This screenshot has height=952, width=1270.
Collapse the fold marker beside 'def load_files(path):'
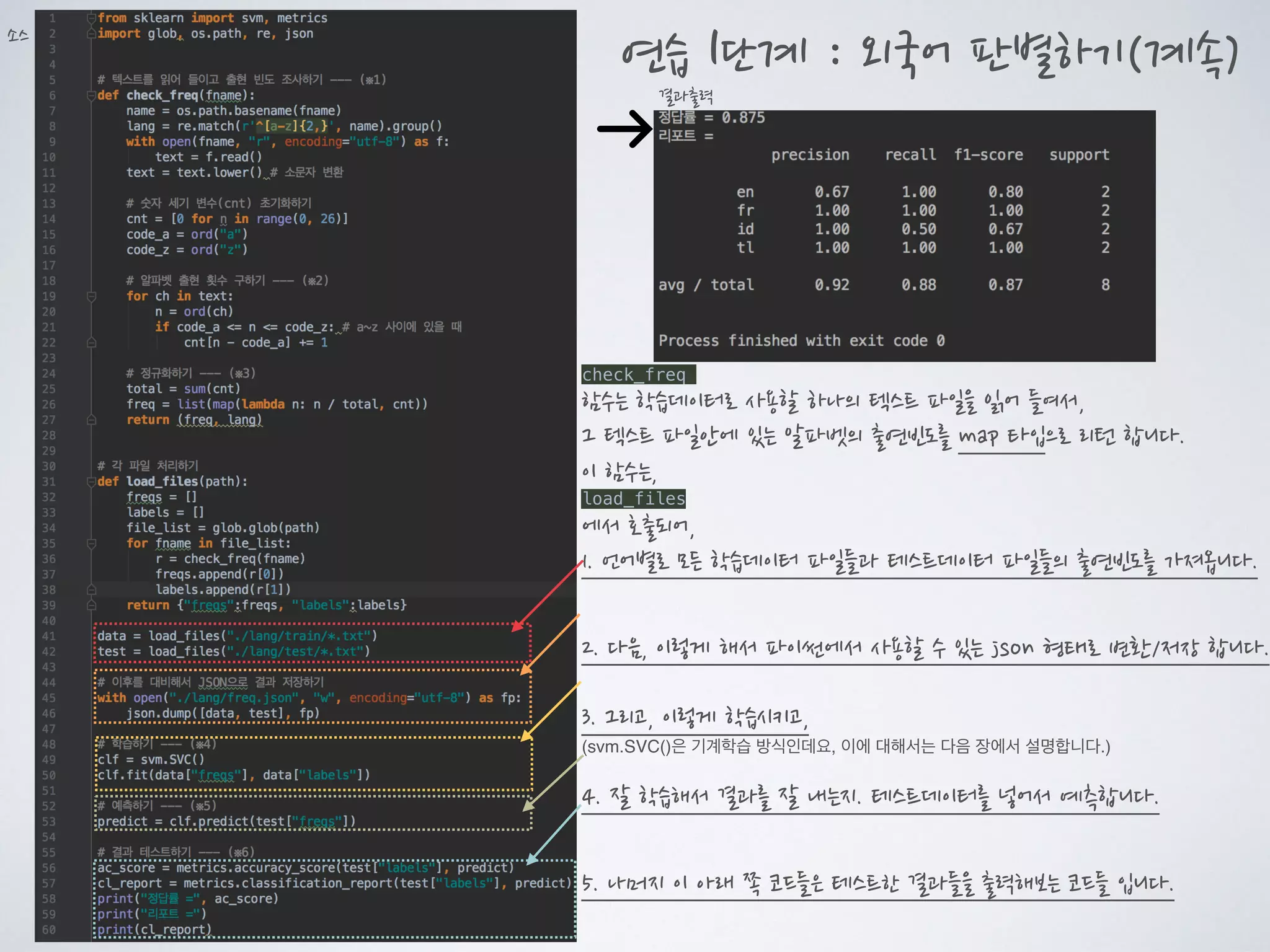tap(92, 482)
